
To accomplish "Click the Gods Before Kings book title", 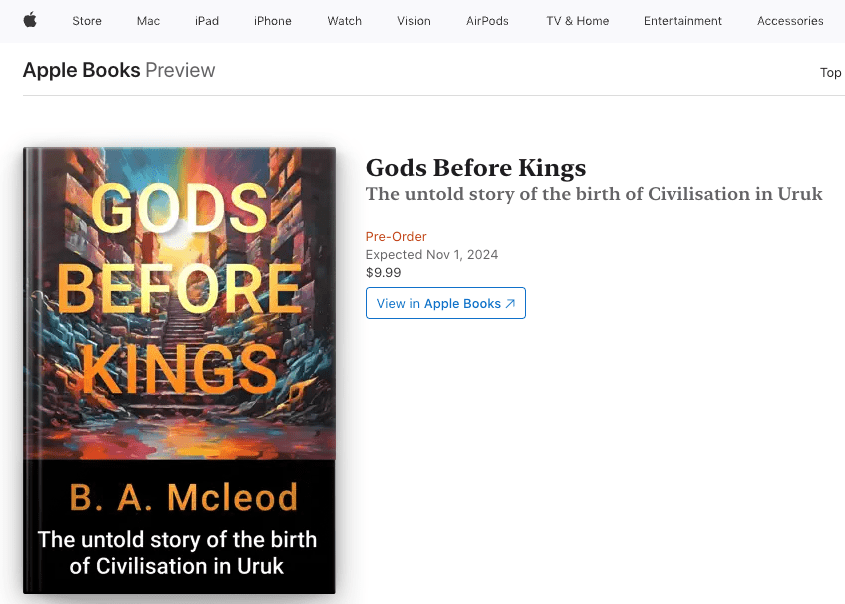I will pos(476,167).
